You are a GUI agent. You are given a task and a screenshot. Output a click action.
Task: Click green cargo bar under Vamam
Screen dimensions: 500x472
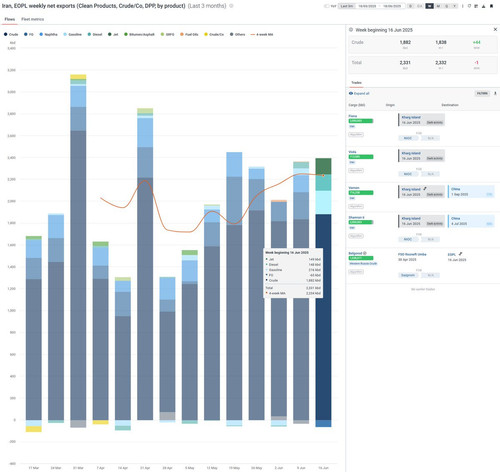[361, 193]
